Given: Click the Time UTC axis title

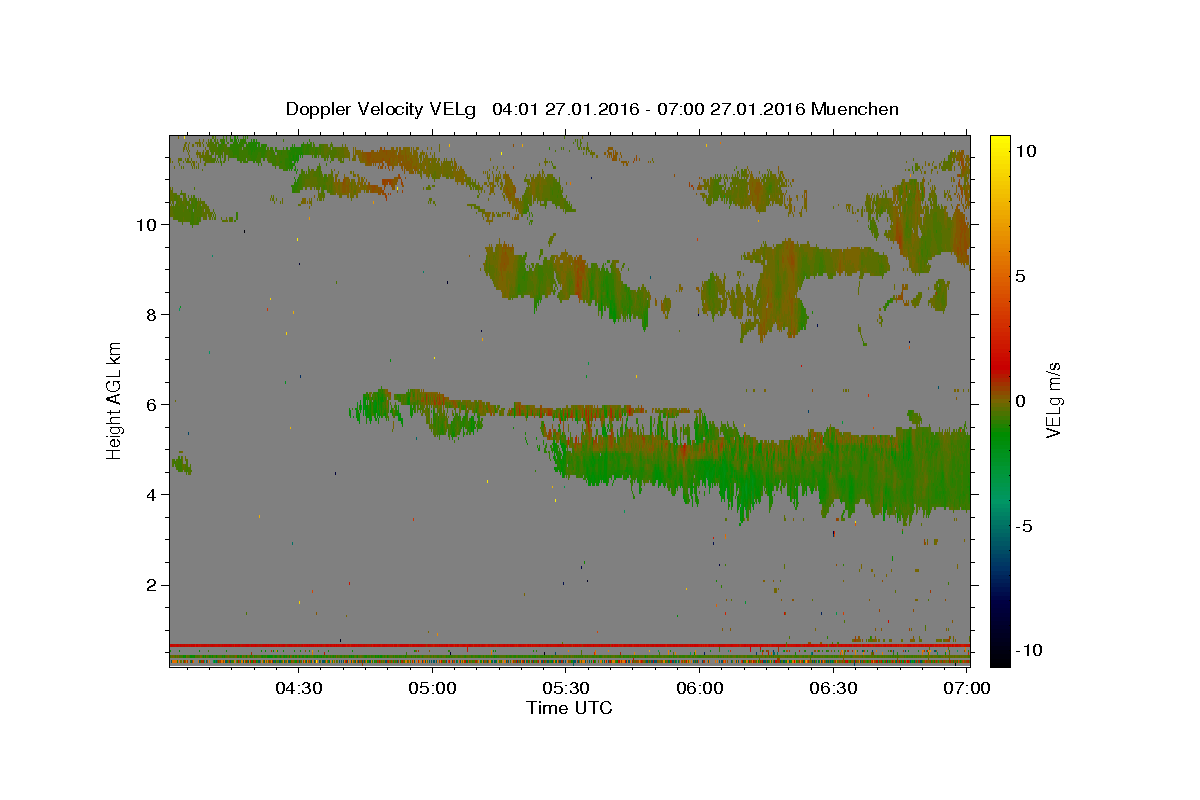Looking at the screenshot, I should coord(569,708).
